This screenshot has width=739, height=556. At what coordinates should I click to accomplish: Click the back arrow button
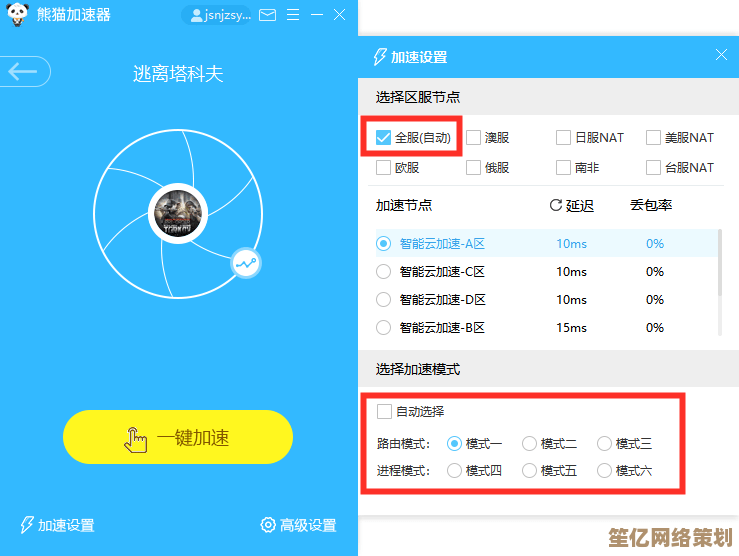pyautogui.click(x=24, y=71)
